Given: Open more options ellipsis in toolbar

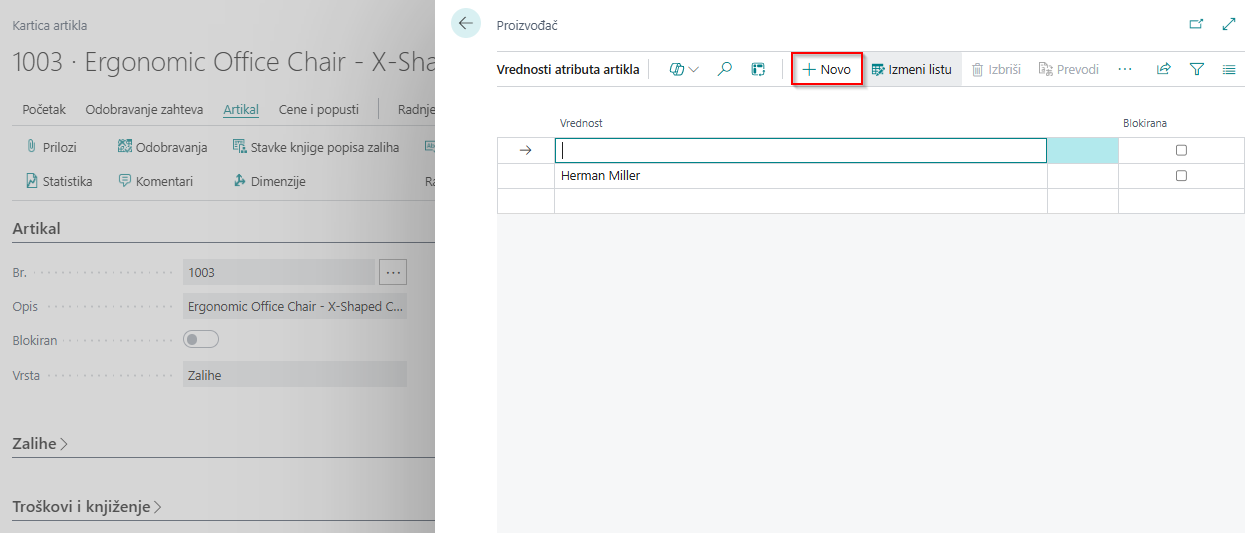Looking at the screenshot, I should 1125,69.
